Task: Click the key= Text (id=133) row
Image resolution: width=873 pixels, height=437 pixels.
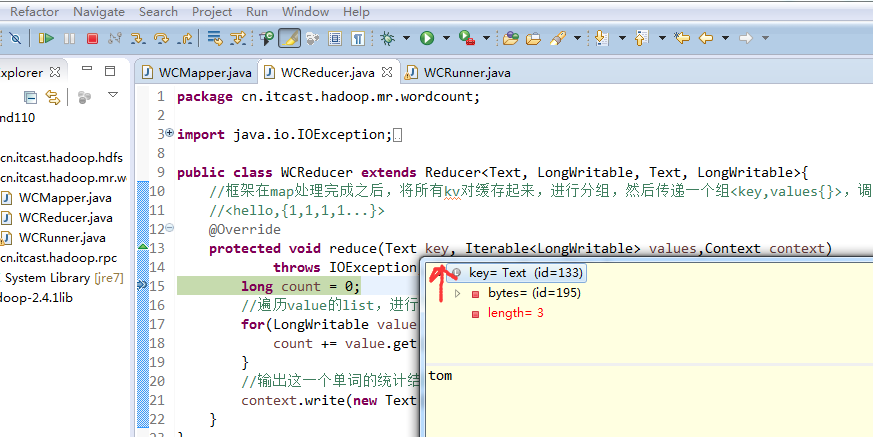Action: pos(518,273)
